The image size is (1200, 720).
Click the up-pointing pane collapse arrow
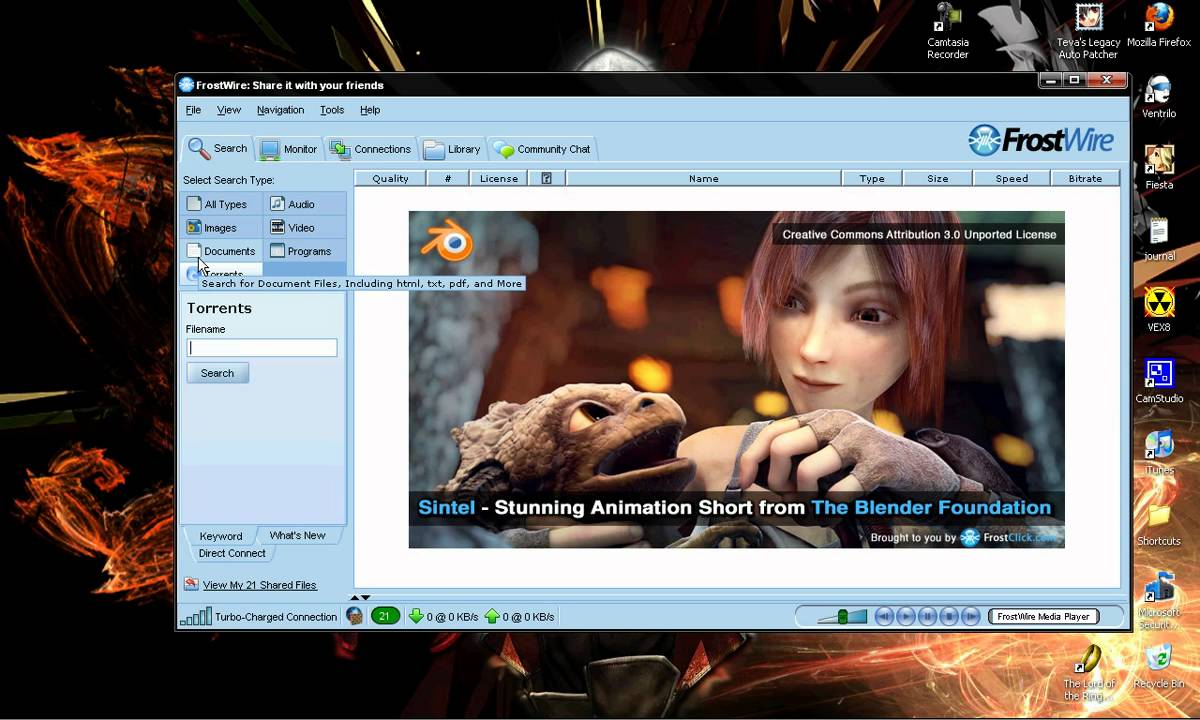click(357, 597)
